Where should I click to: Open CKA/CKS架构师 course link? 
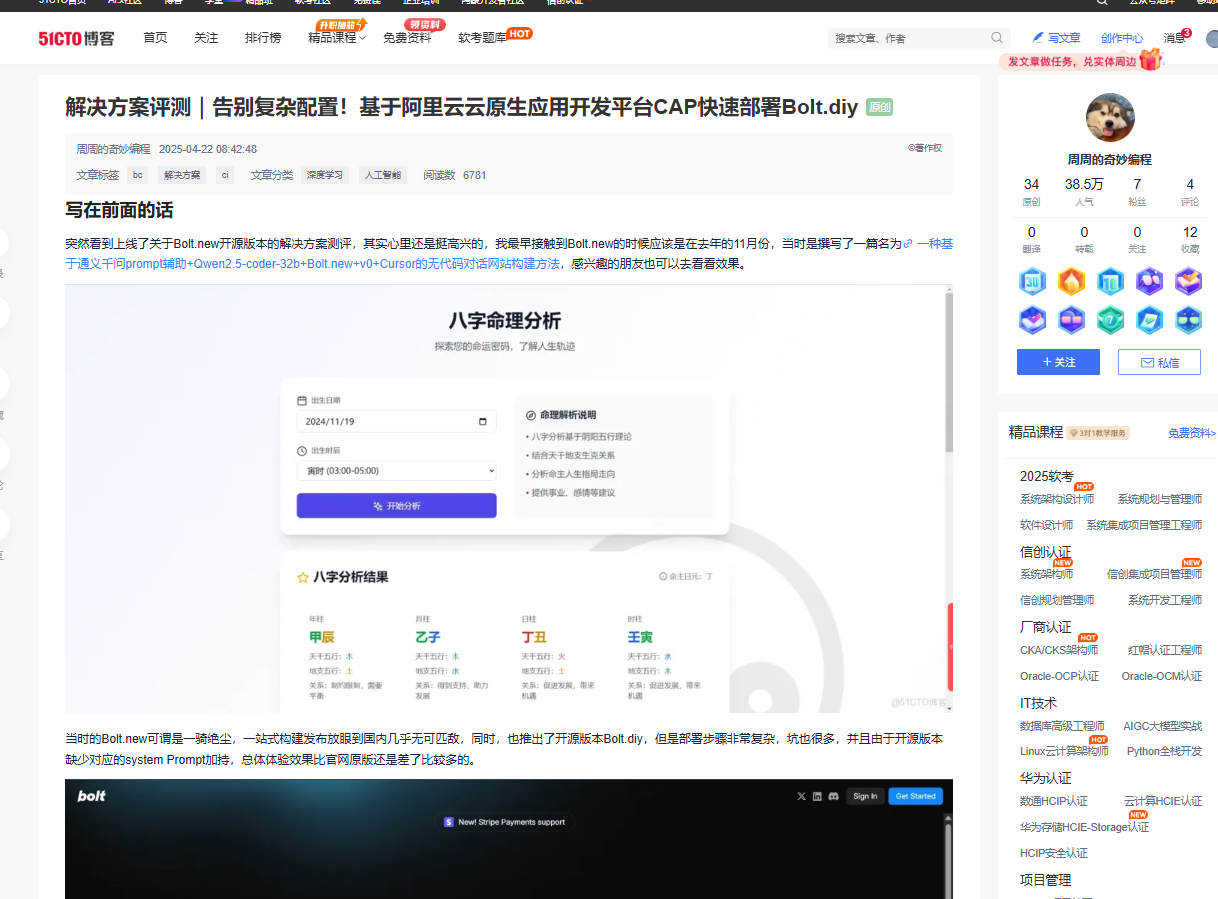[x=1058, y=650]
